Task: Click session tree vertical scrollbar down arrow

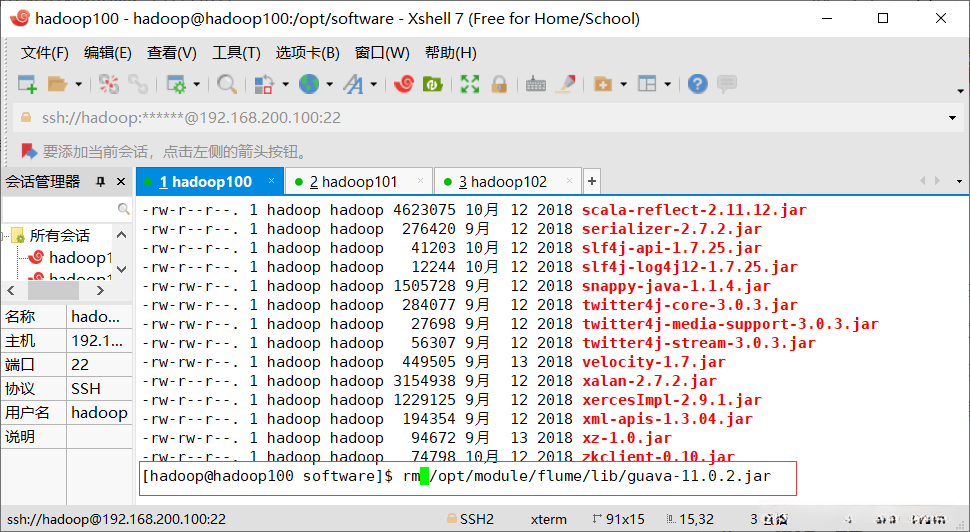Action: 122,268
